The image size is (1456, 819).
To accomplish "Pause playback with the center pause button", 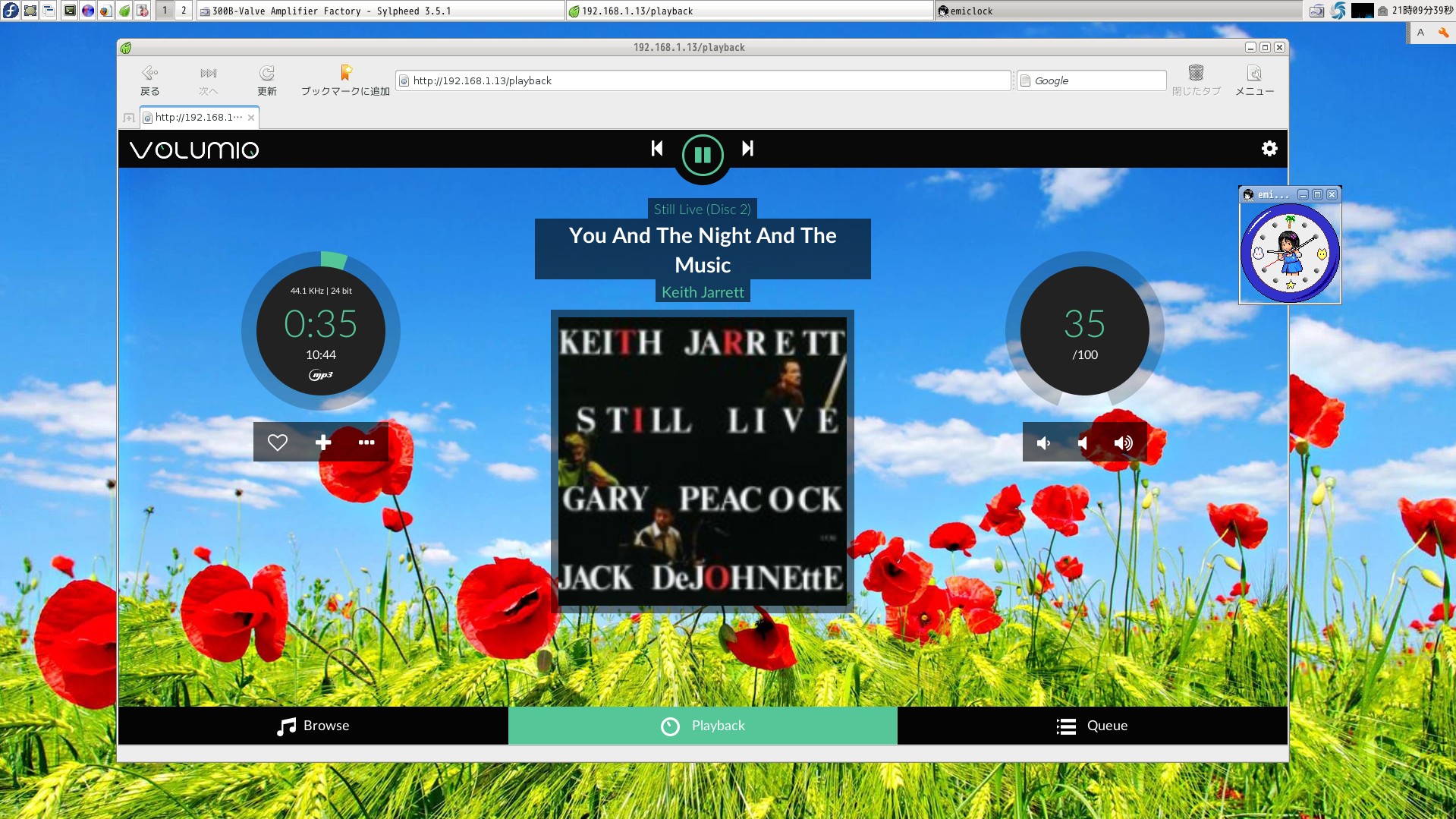I will point(702,155).
